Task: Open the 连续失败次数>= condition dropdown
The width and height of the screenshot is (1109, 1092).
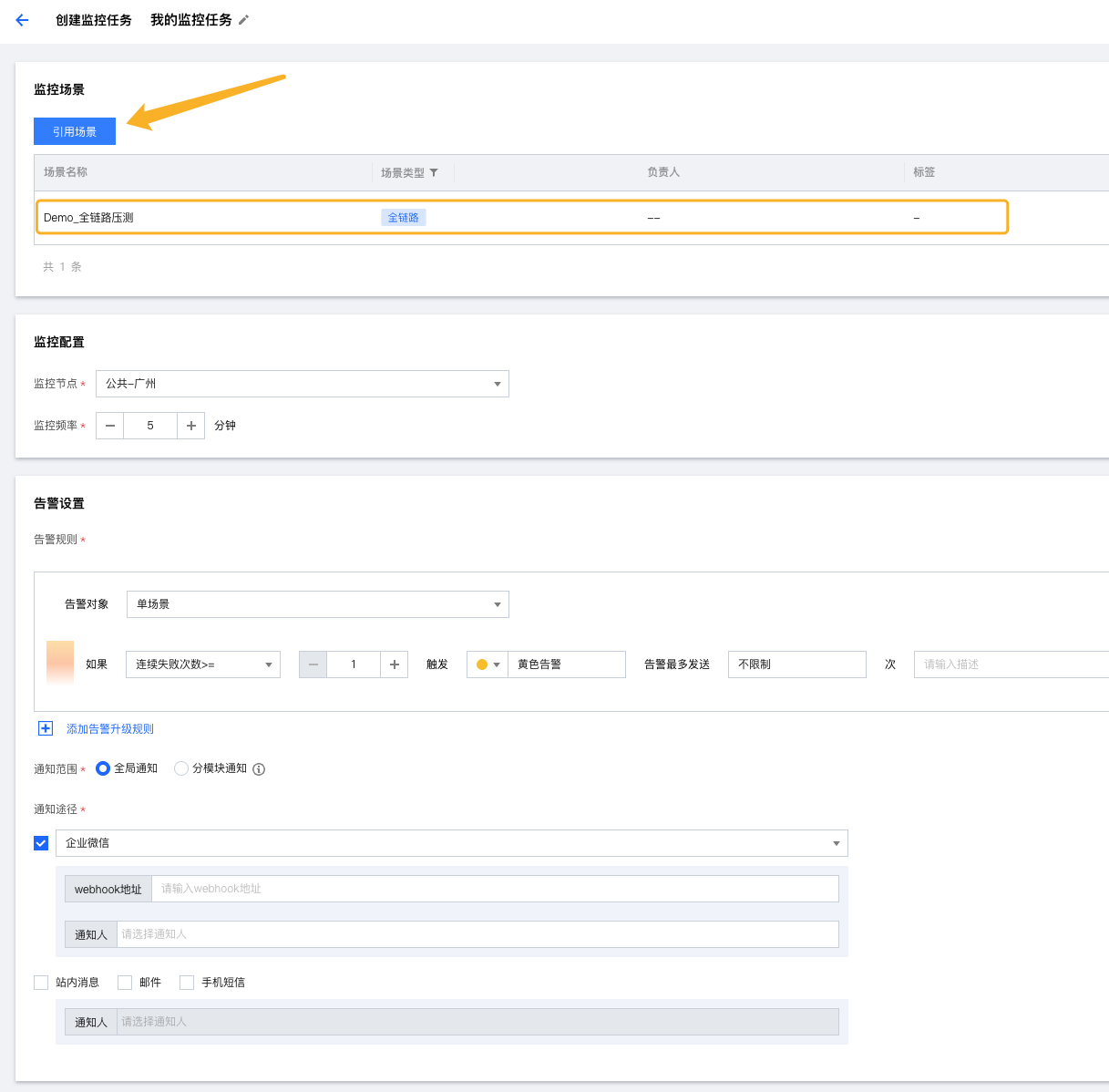Action: pos(202,664)
